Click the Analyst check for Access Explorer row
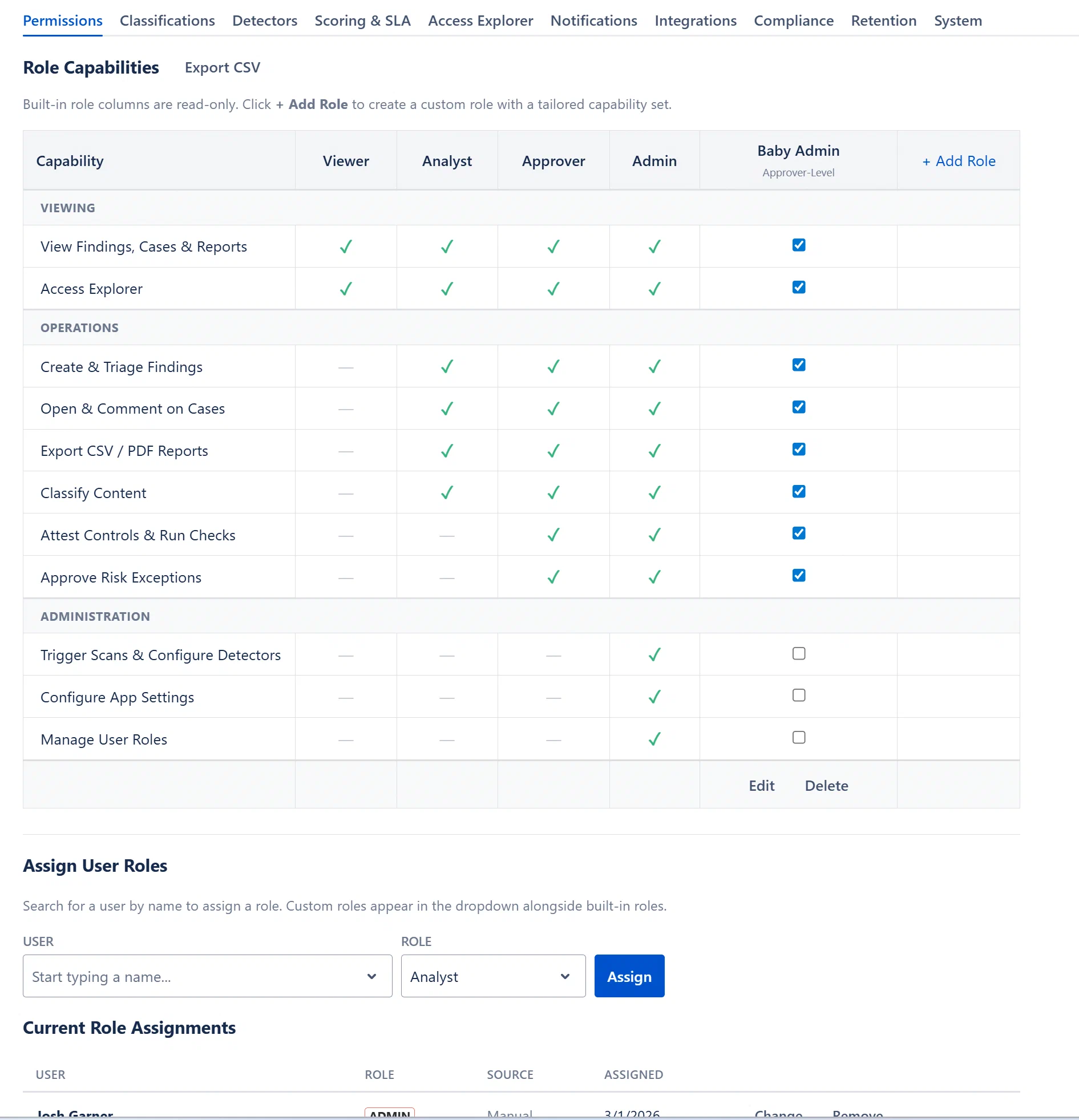The width and height of the screenshot is (1079, 1120). click(x=447, y=289)
